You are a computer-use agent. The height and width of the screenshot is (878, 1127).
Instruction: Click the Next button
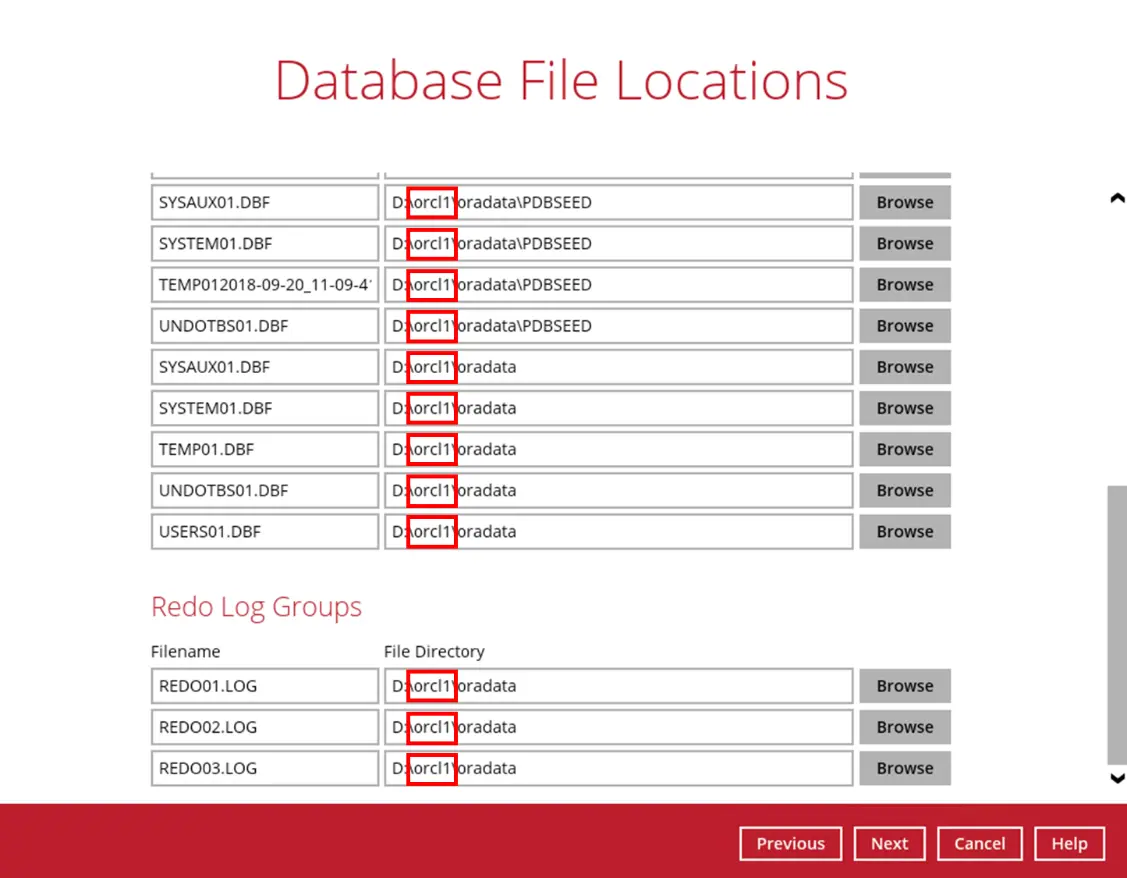coord(888,843)
